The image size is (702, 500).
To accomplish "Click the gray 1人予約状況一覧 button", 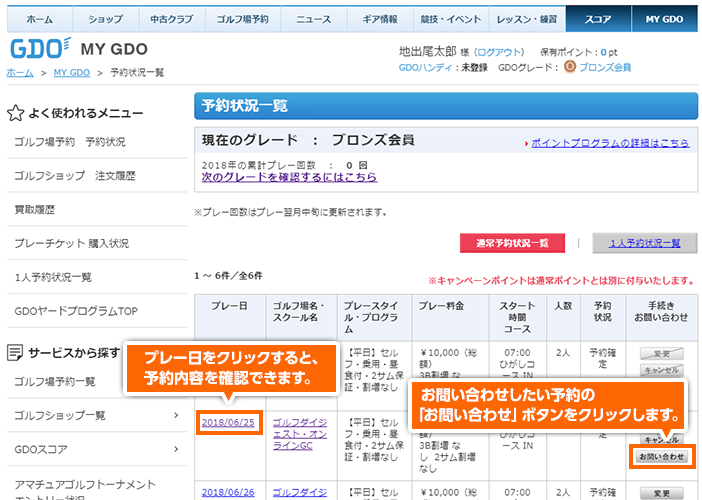I will [645, 243].
